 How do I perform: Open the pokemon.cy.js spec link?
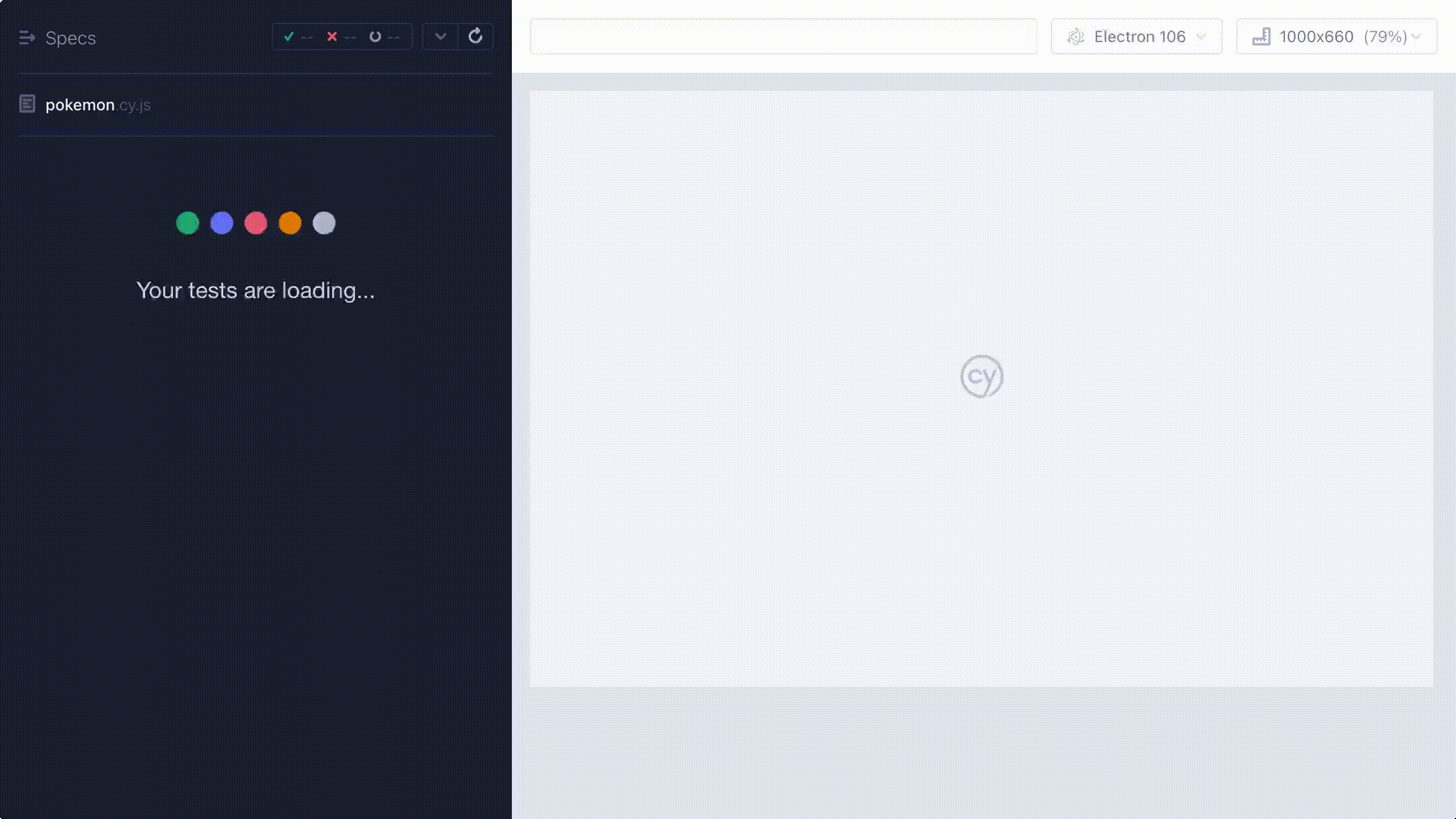pos(98,105)
